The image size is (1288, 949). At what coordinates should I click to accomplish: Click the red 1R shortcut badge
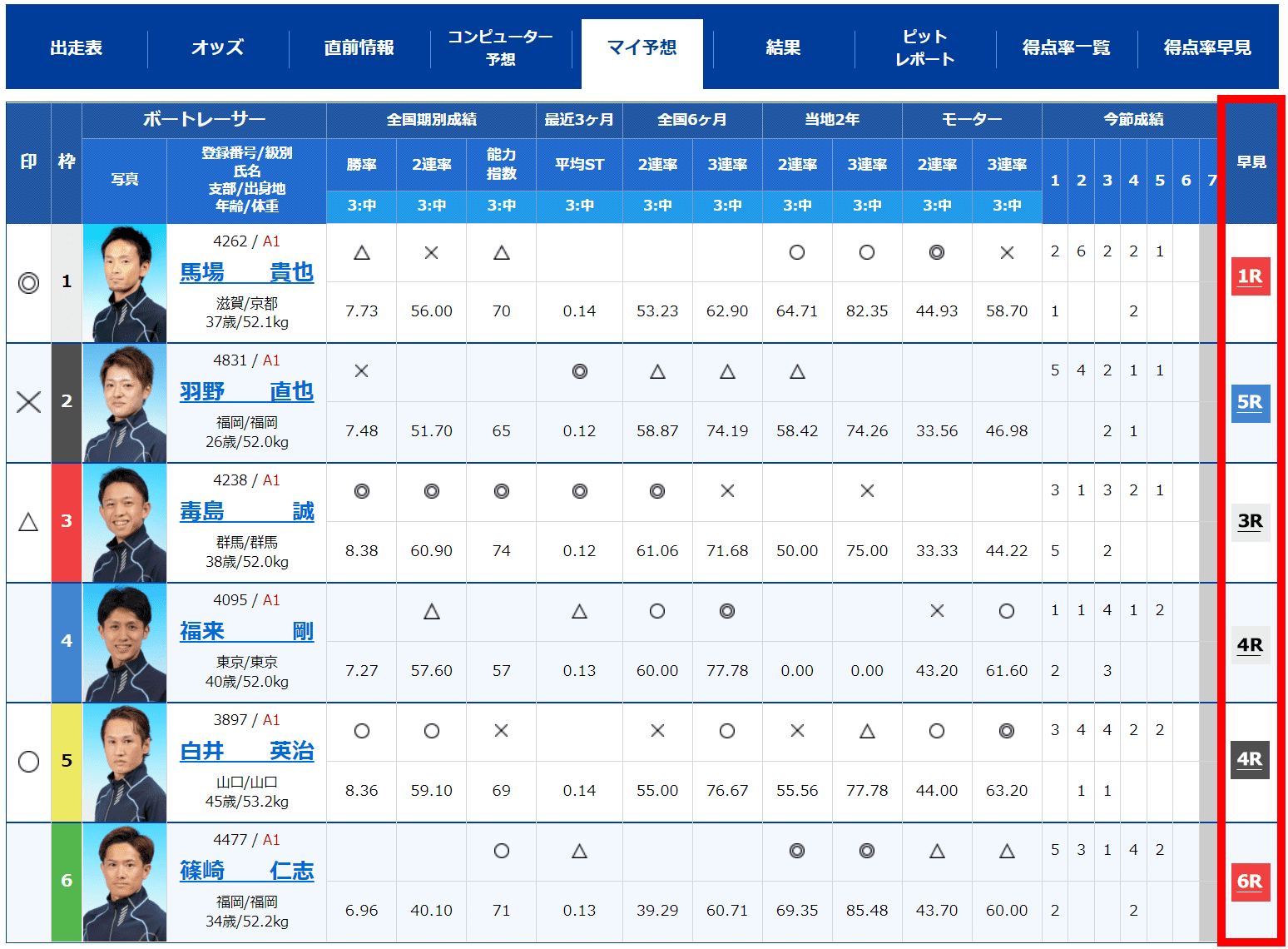(x=1251, y=277)
